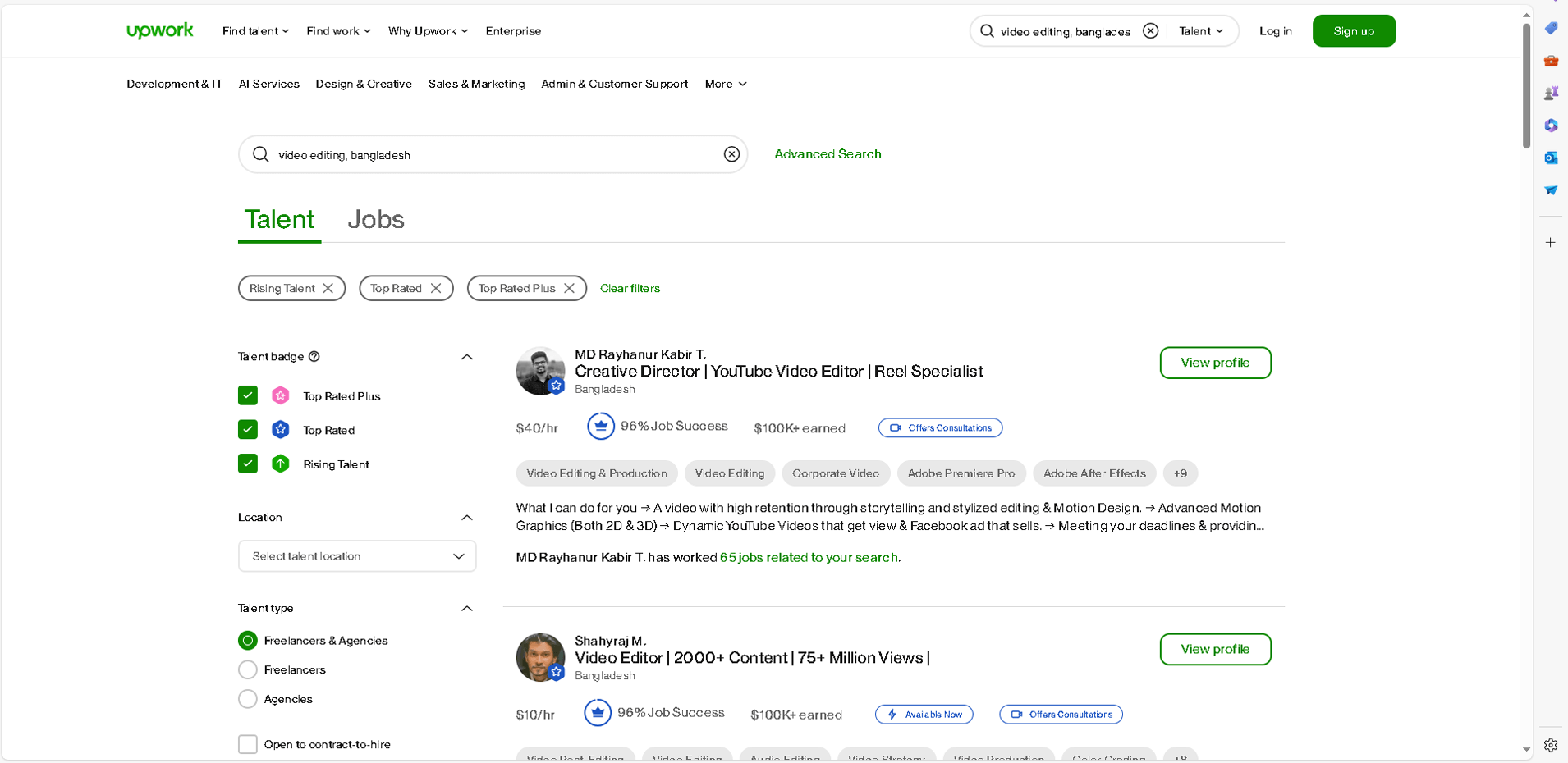Viewport: 1568px width, 763px height.
Task: Click Clear filters link
Action: pyautogui.click(x=630, y=288)
